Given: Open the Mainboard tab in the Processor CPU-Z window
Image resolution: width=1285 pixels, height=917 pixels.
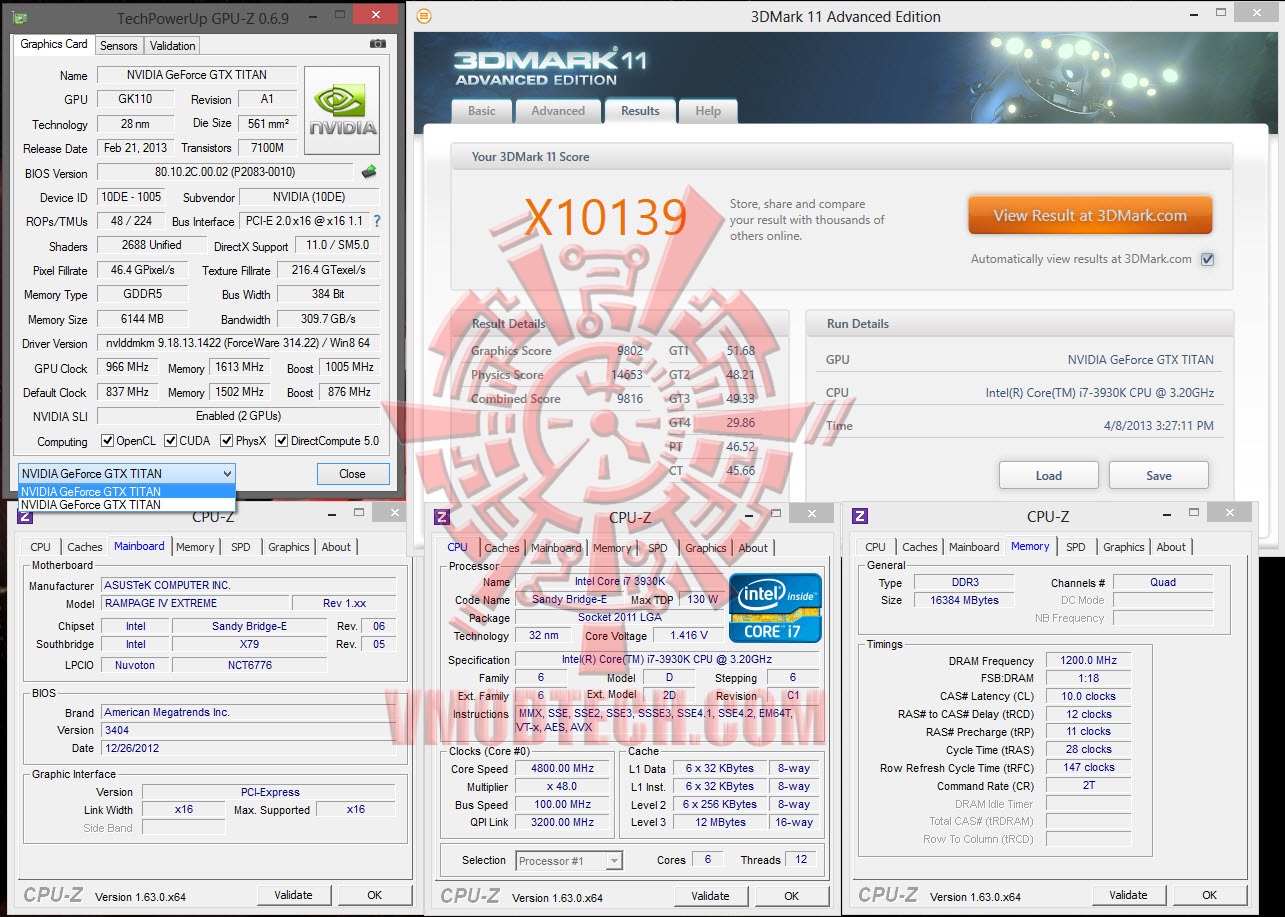Looking at the screenshot, I should 556,548.
